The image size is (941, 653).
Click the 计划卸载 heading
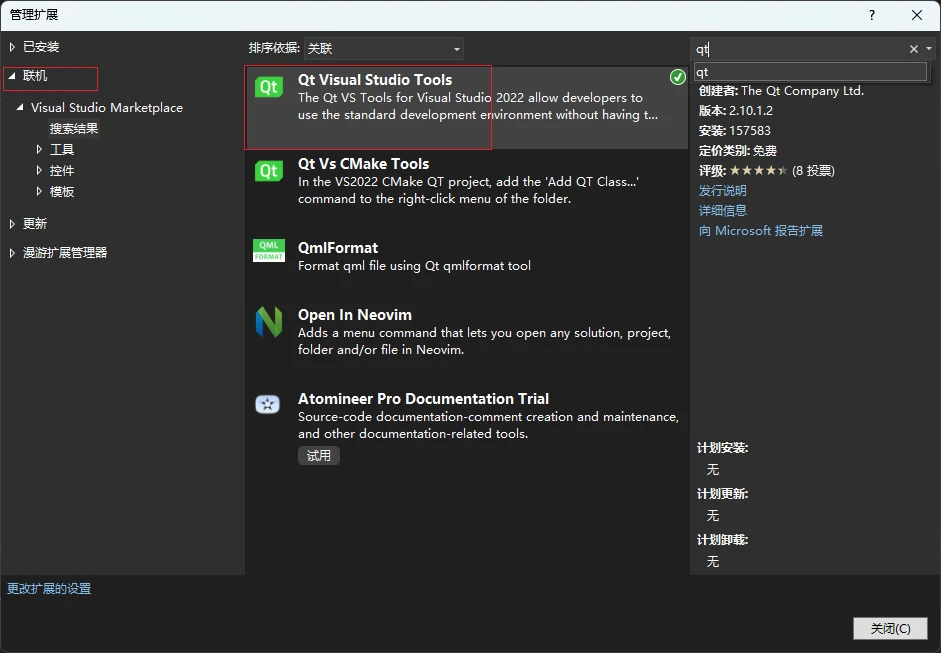click(723, 540)
